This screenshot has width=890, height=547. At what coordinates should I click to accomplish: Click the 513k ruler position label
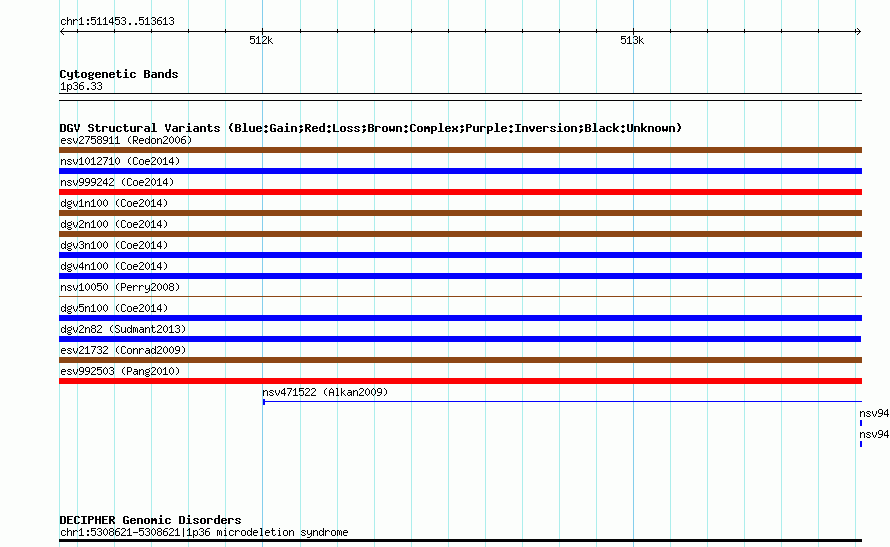(632, 40)
